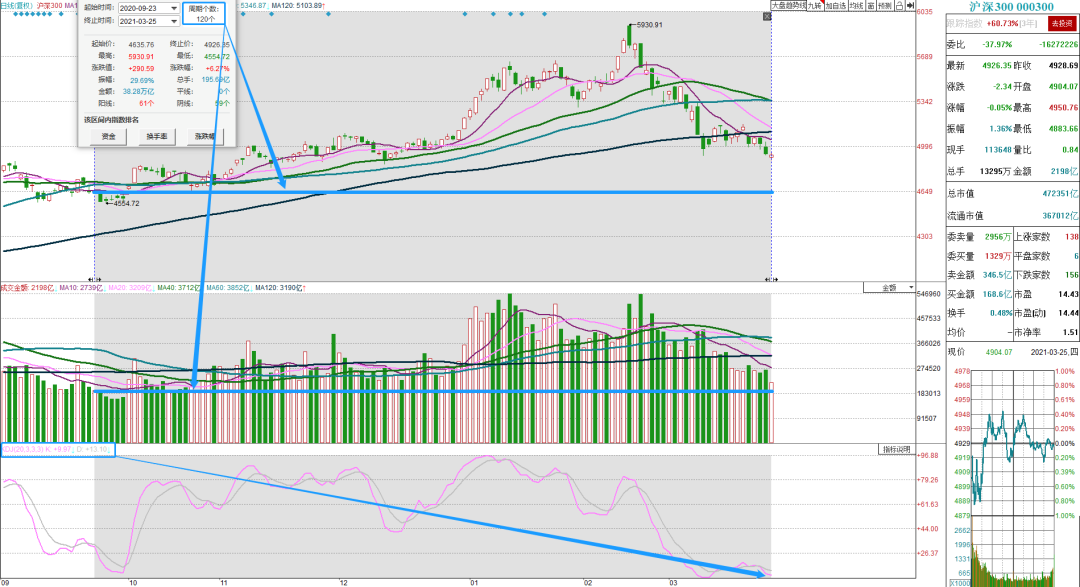Viewport: 1080px width, 587px height.
Task: Click the MA120: 3190亿 volume label
Action: tap(279, 288)
